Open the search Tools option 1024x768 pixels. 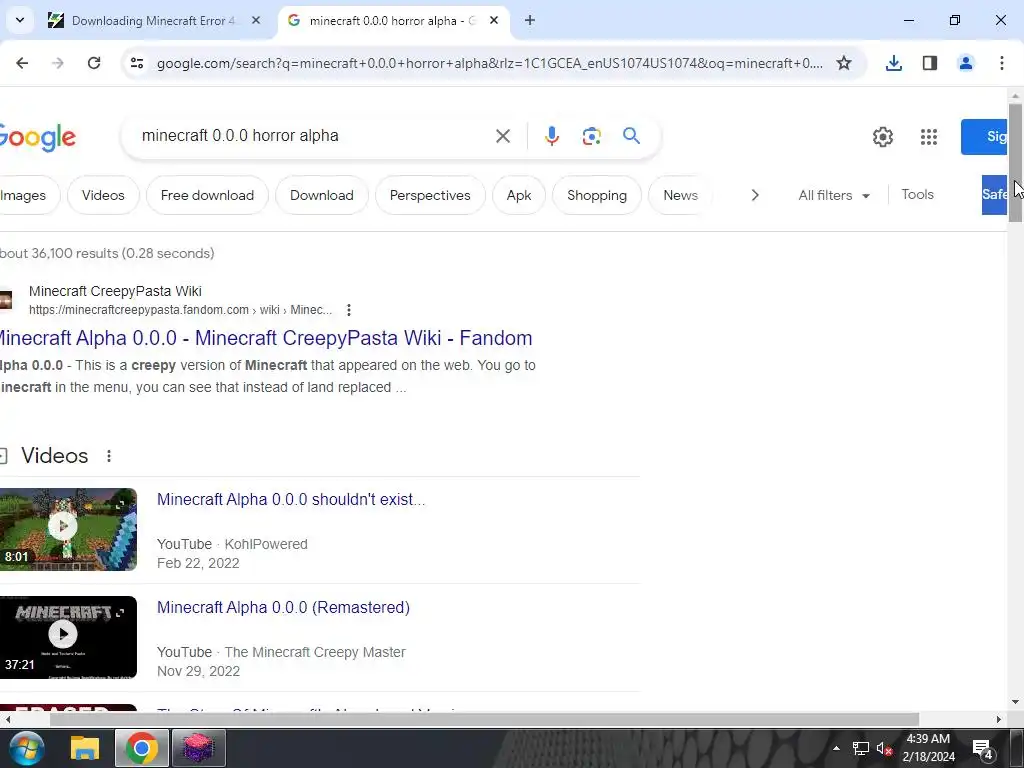point(917,195)
